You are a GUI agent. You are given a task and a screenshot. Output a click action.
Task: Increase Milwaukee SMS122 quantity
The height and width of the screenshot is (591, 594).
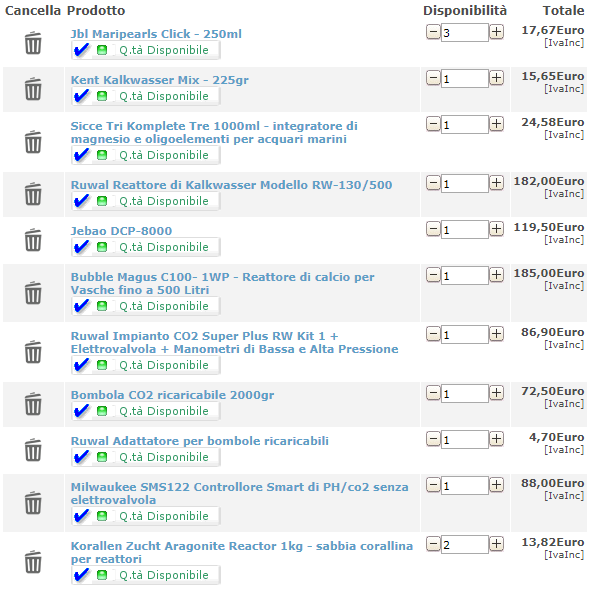tap(496, 485)
